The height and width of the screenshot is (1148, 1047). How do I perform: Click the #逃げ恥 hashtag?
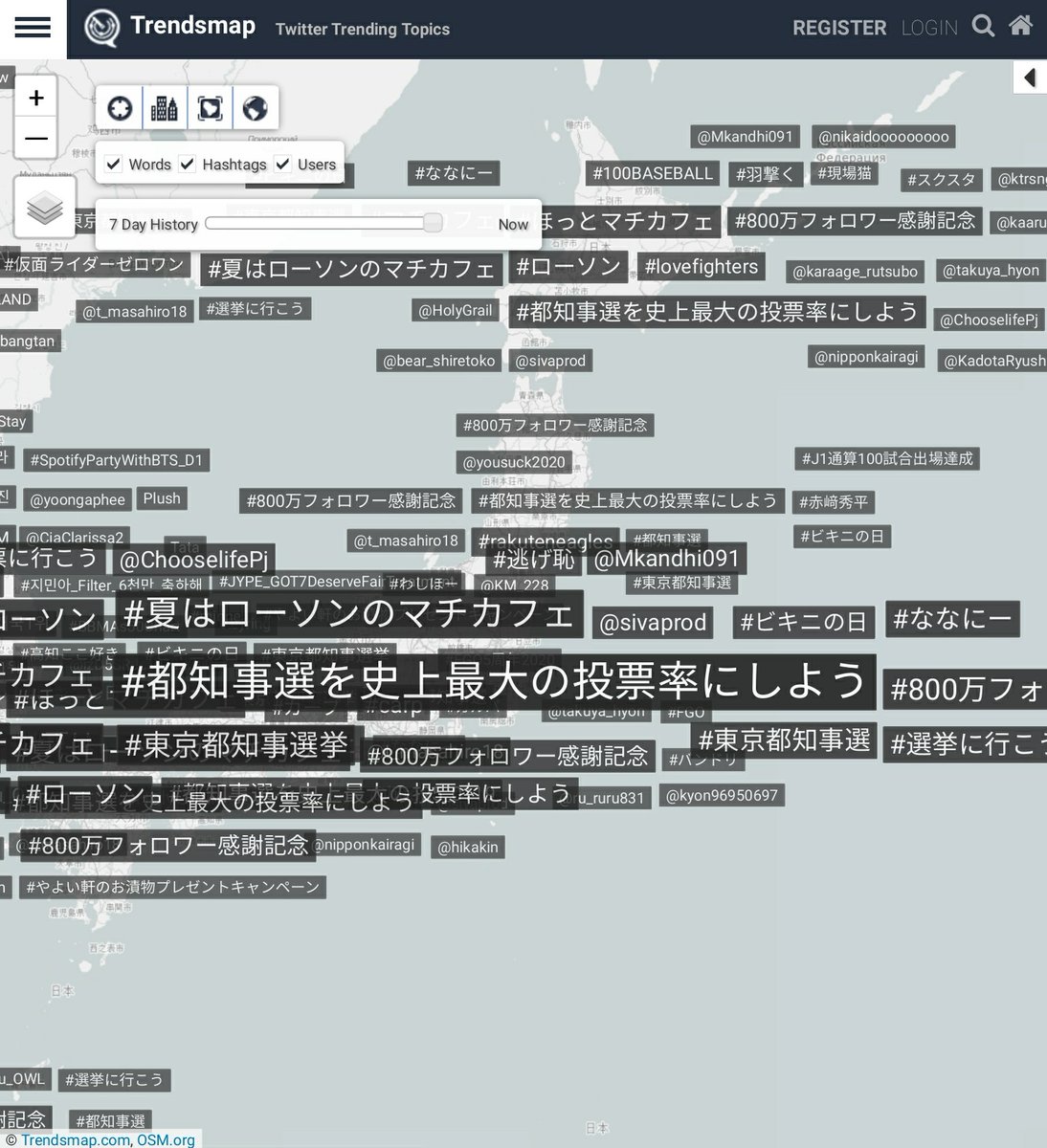[x=534, y=559]
